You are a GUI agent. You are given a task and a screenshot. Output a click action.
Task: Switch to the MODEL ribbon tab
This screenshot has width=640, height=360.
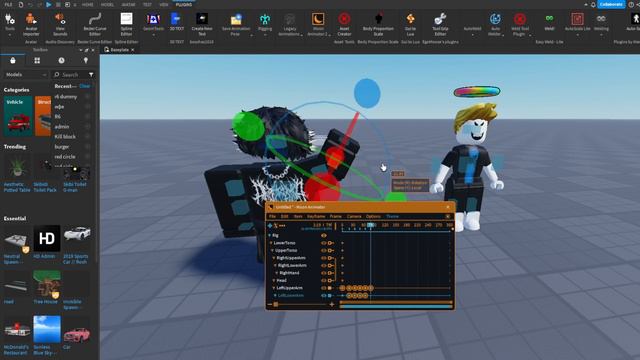coord(107,4)
